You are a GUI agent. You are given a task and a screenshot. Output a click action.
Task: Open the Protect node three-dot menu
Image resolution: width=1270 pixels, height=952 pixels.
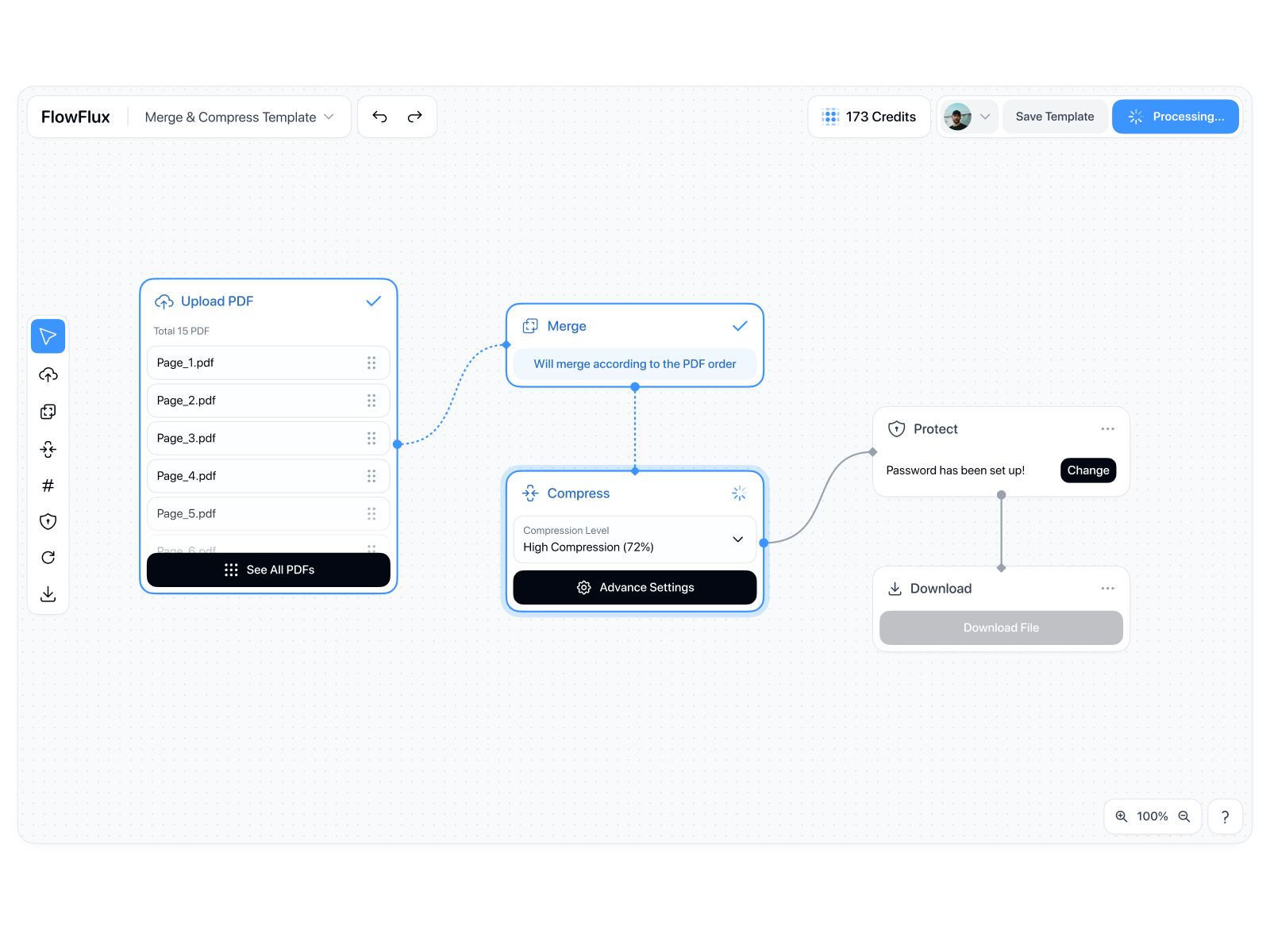click(1107, 429)
